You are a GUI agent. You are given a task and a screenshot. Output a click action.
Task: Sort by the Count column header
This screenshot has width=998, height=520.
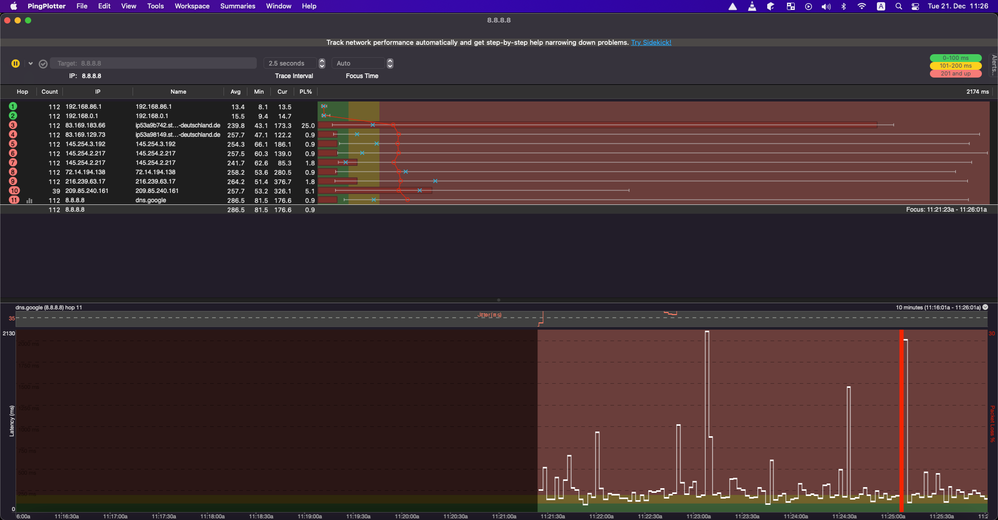tap(50, 92)
